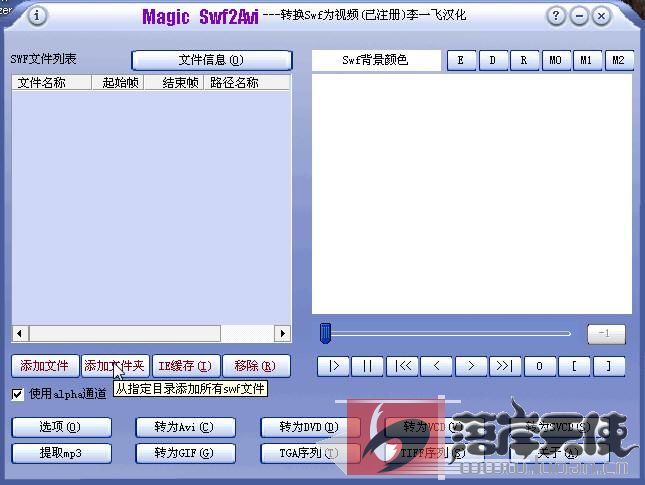Click the 添加文件夹 button
Viewport: 645px width, 485px height.
(x=115, y=366)
